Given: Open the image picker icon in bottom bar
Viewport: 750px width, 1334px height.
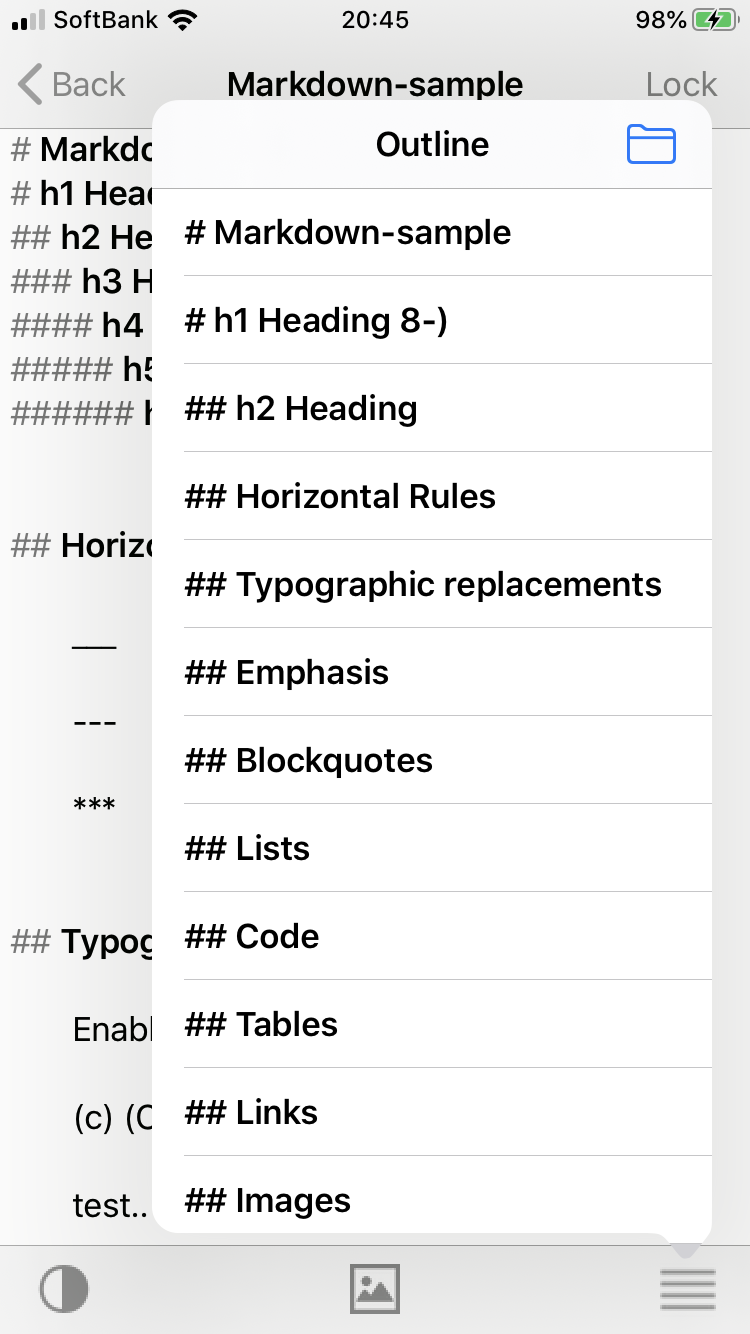Looking at the screenshot, I should tap(375, 1288).
